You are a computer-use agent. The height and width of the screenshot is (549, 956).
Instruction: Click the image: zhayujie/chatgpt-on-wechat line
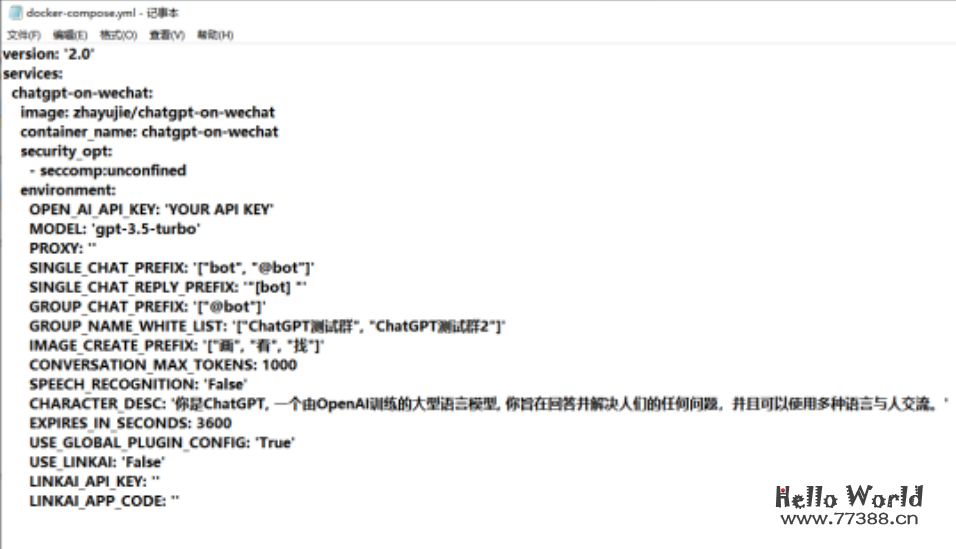click(147, 112)
